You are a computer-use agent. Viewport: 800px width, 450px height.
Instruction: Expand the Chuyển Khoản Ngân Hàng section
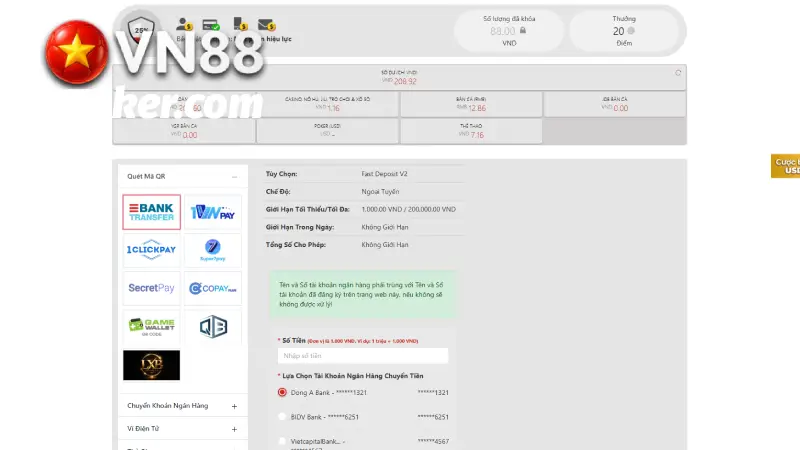[x=234, y=406]
